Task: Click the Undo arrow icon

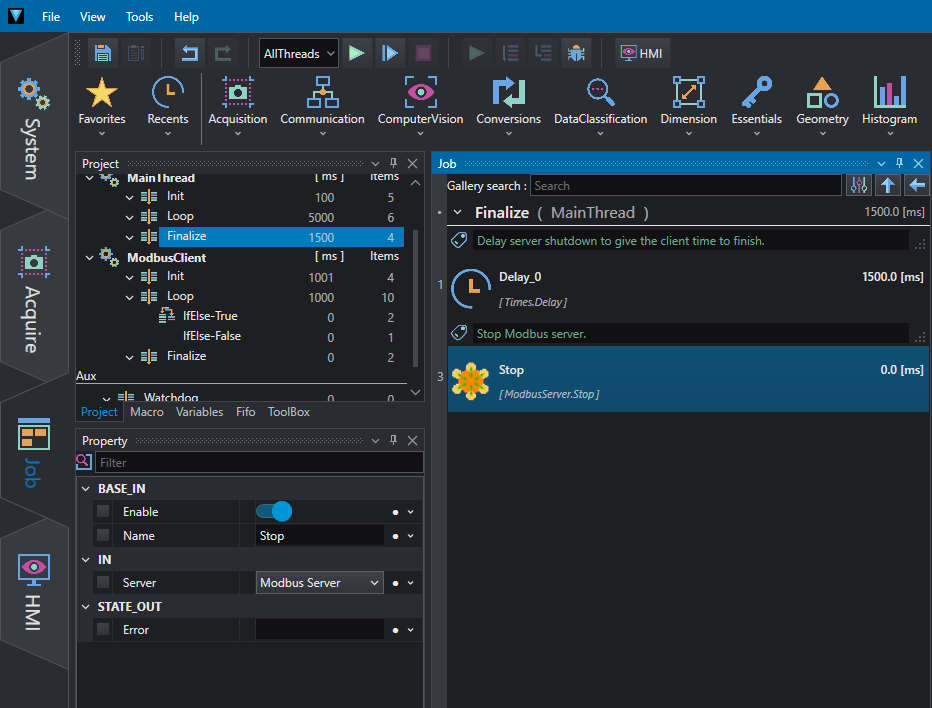Action: tap(190, 54)
